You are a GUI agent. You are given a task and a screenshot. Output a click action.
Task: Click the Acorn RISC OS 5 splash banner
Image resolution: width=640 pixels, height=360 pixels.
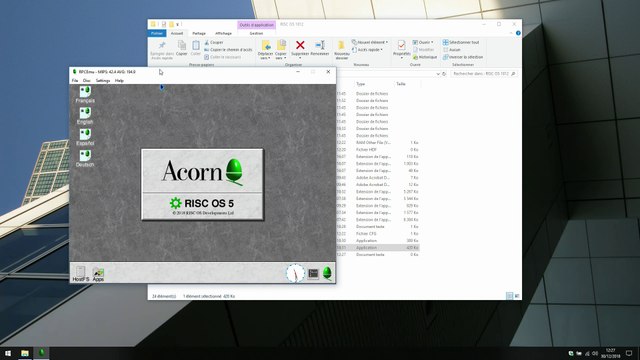coord(202,184)
